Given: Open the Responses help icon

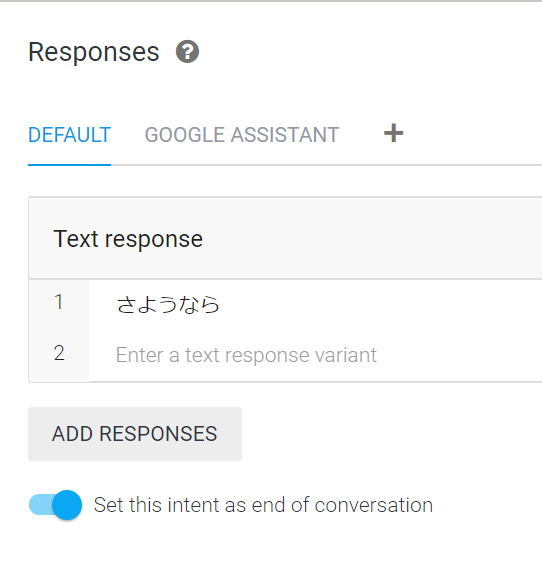Looking at the screenshot, I should point(187,52).
